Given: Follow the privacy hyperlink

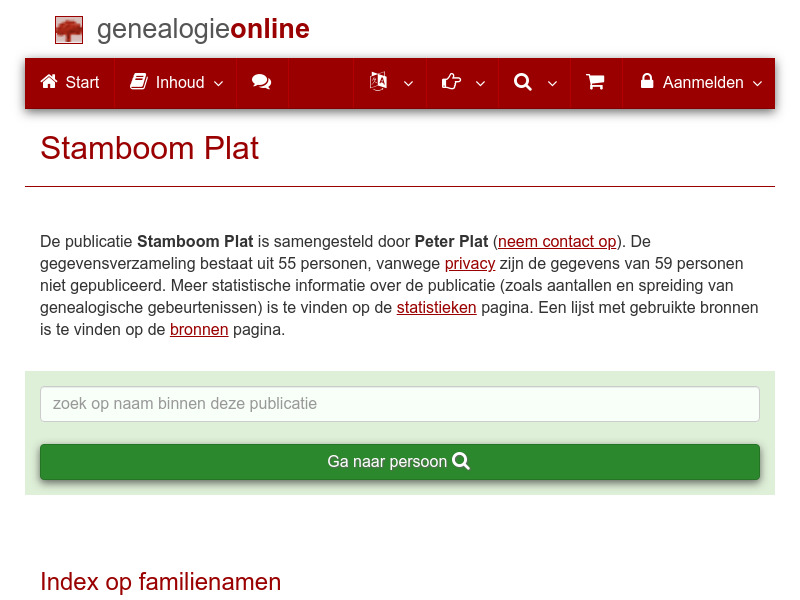Looking at the screenshot, I should coord(470,263).
